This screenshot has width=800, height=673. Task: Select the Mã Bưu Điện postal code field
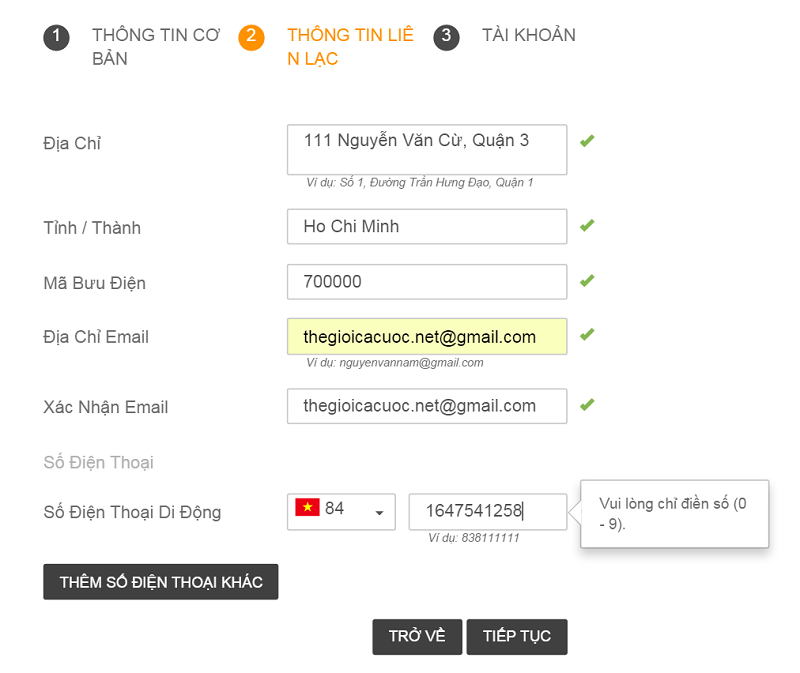coord(426,281)
